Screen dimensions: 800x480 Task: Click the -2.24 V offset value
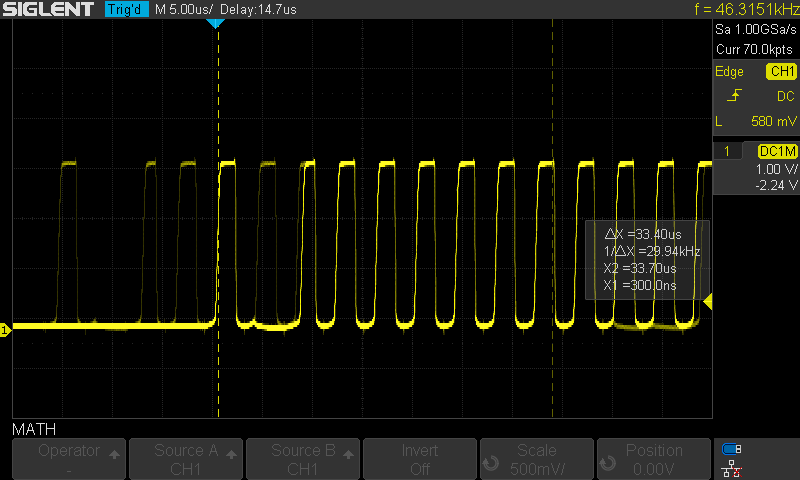[776, 185]
